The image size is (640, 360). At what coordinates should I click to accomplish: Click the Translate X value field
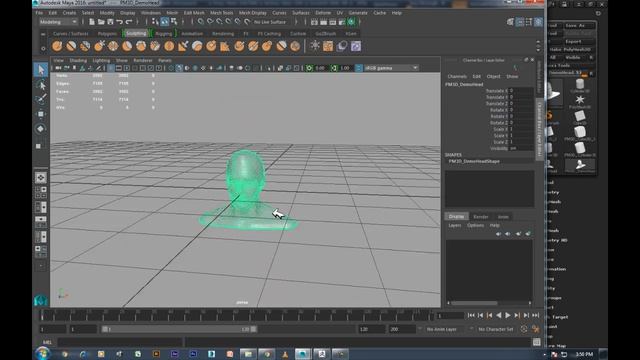pyautogui.click(x=521, y=91)
